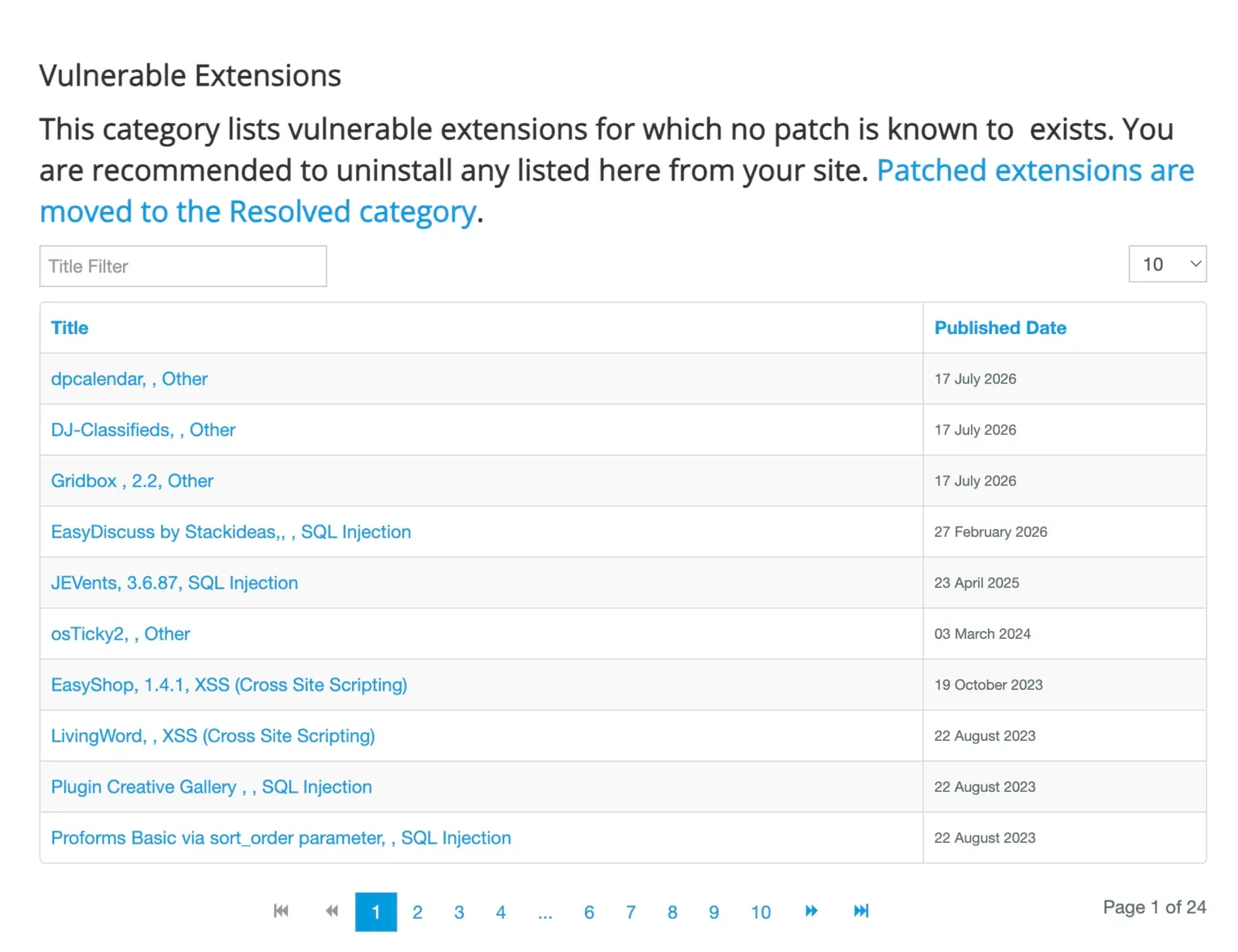Go to page 9 in pagination
Viewport: 1238px width, 952px height.
[714, 912]
